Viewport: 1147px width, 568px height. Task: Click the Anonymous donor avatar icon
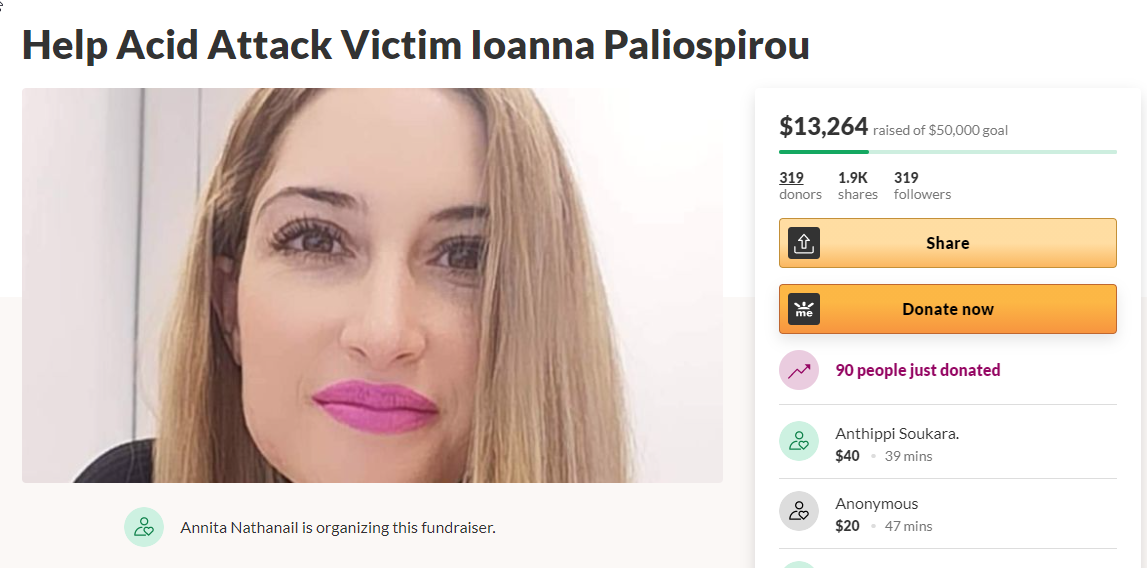point(799,511)
